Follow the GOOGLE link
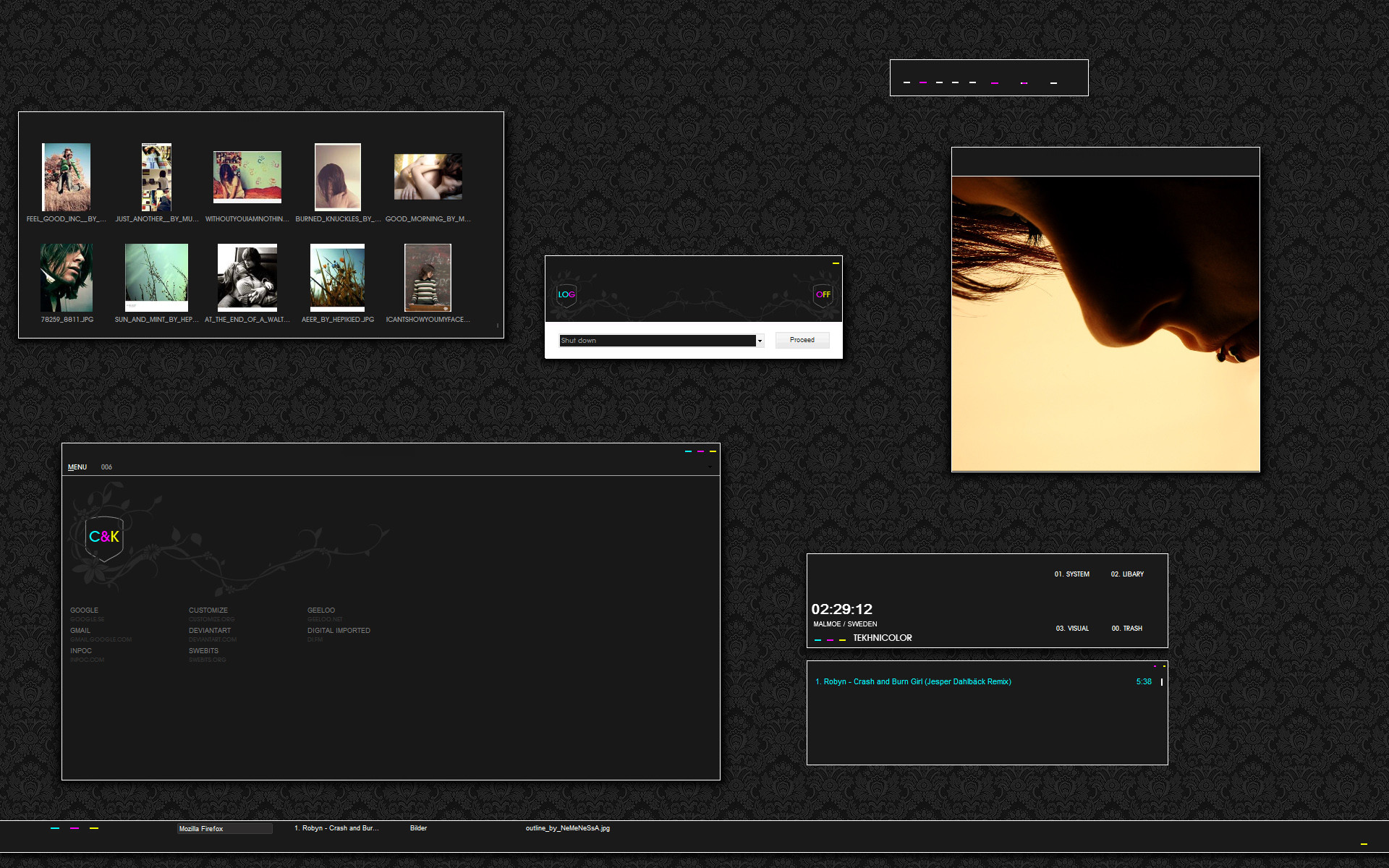 click(84, 610)
